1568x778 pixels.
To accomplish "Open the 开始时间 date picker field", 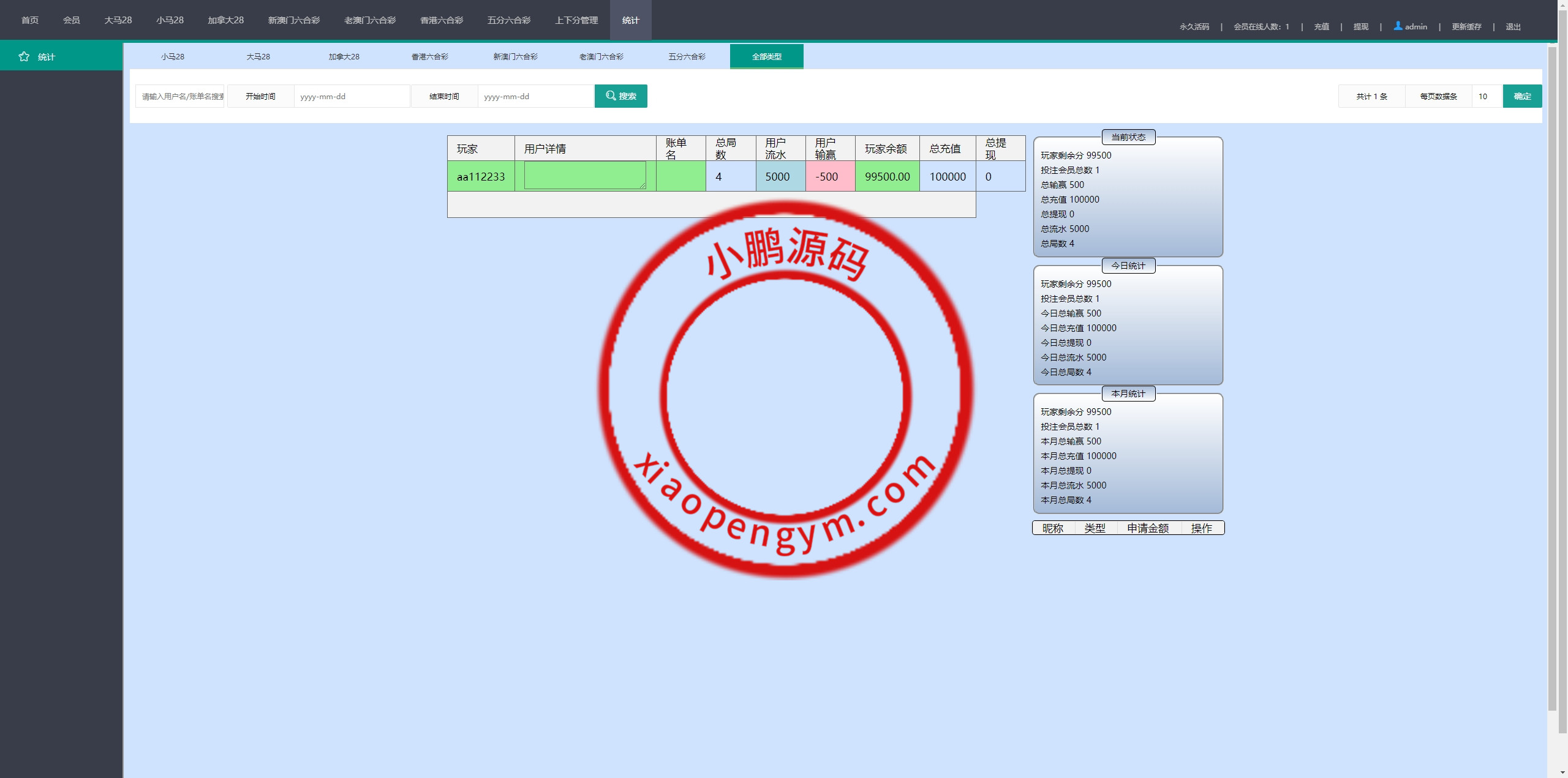I will click(x=352, y=96).
